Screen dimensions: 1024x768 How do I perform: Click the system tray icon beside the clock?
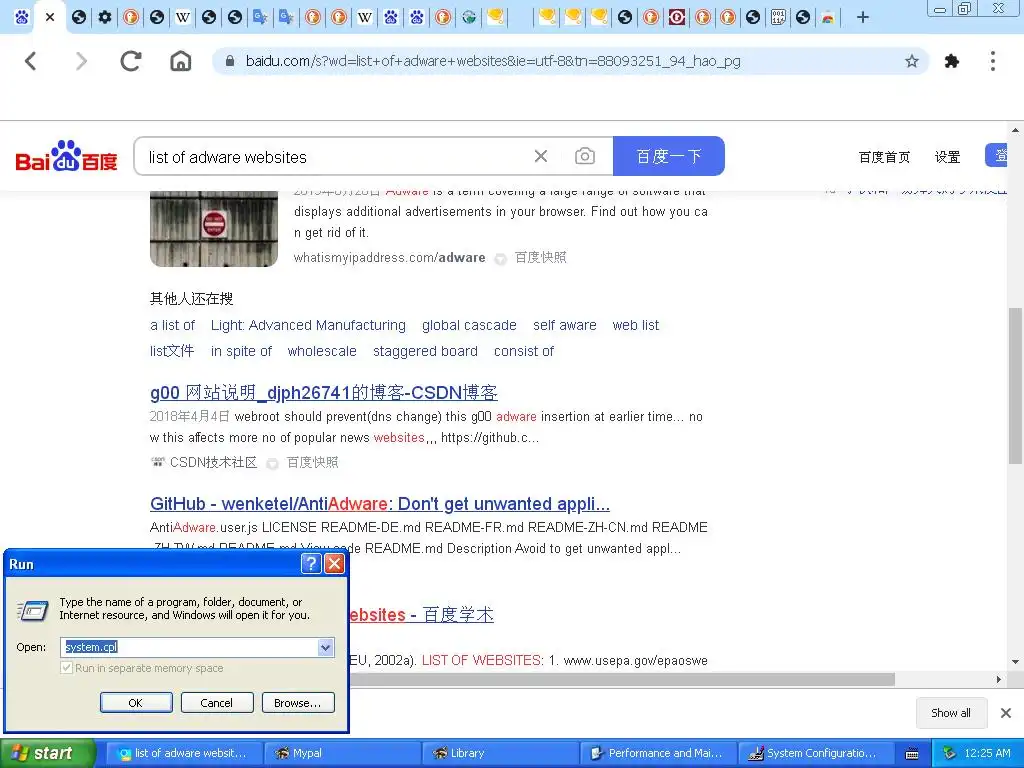point(949,753)
